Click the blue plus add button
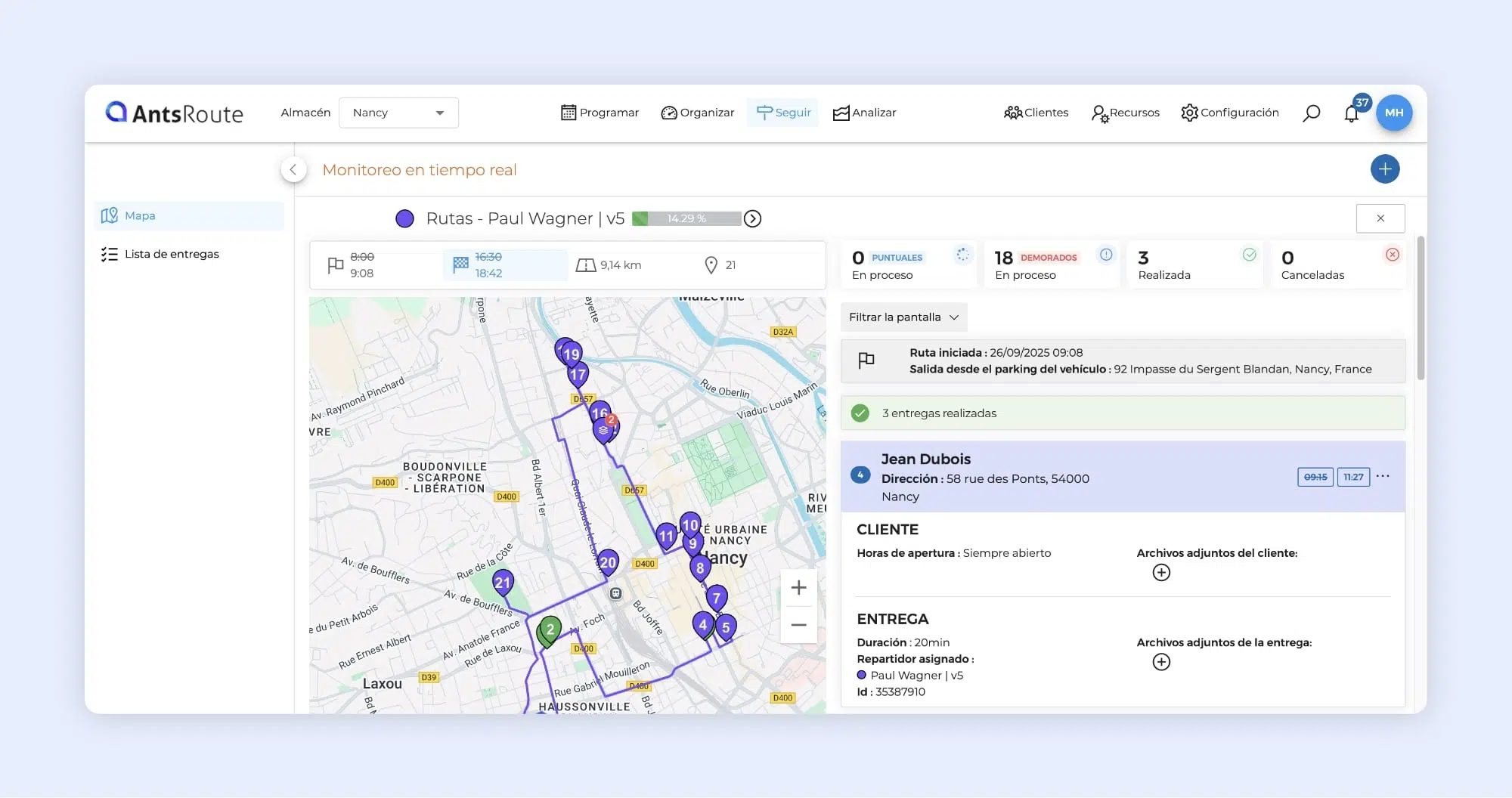The image size is (1512, 798). click(x=1384, y=169)
